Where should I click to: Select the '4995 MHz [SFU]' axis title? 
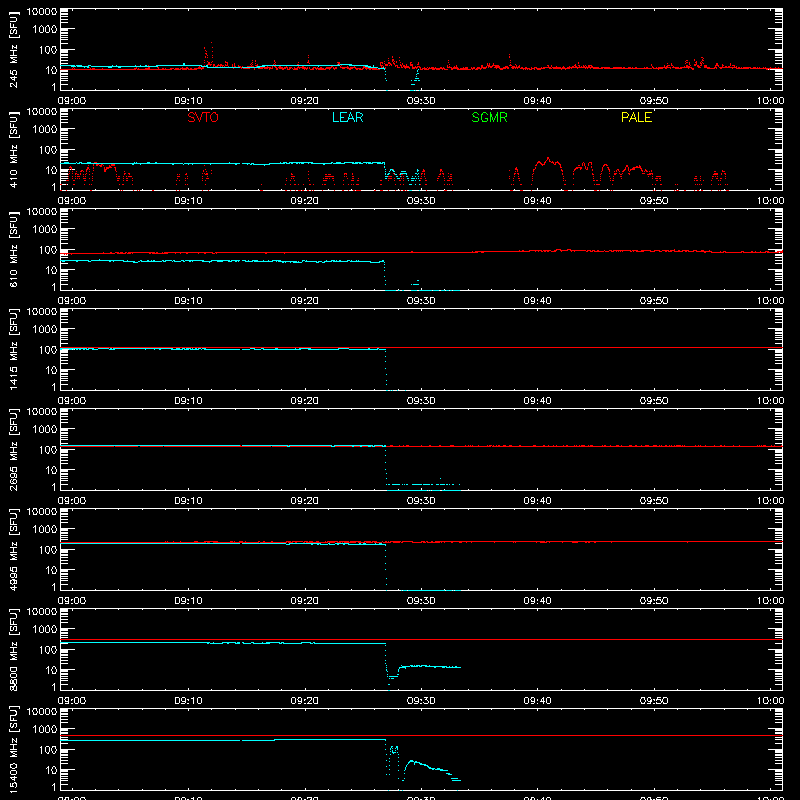pyautogui.click(x=14, y=549)
